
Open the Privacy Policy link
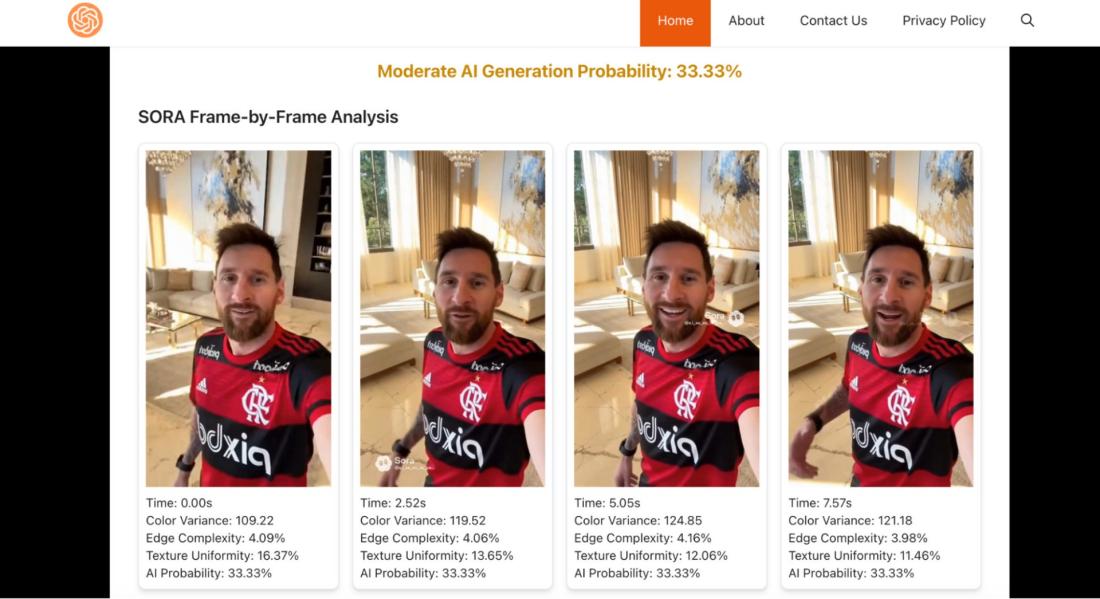coord(943,21)
